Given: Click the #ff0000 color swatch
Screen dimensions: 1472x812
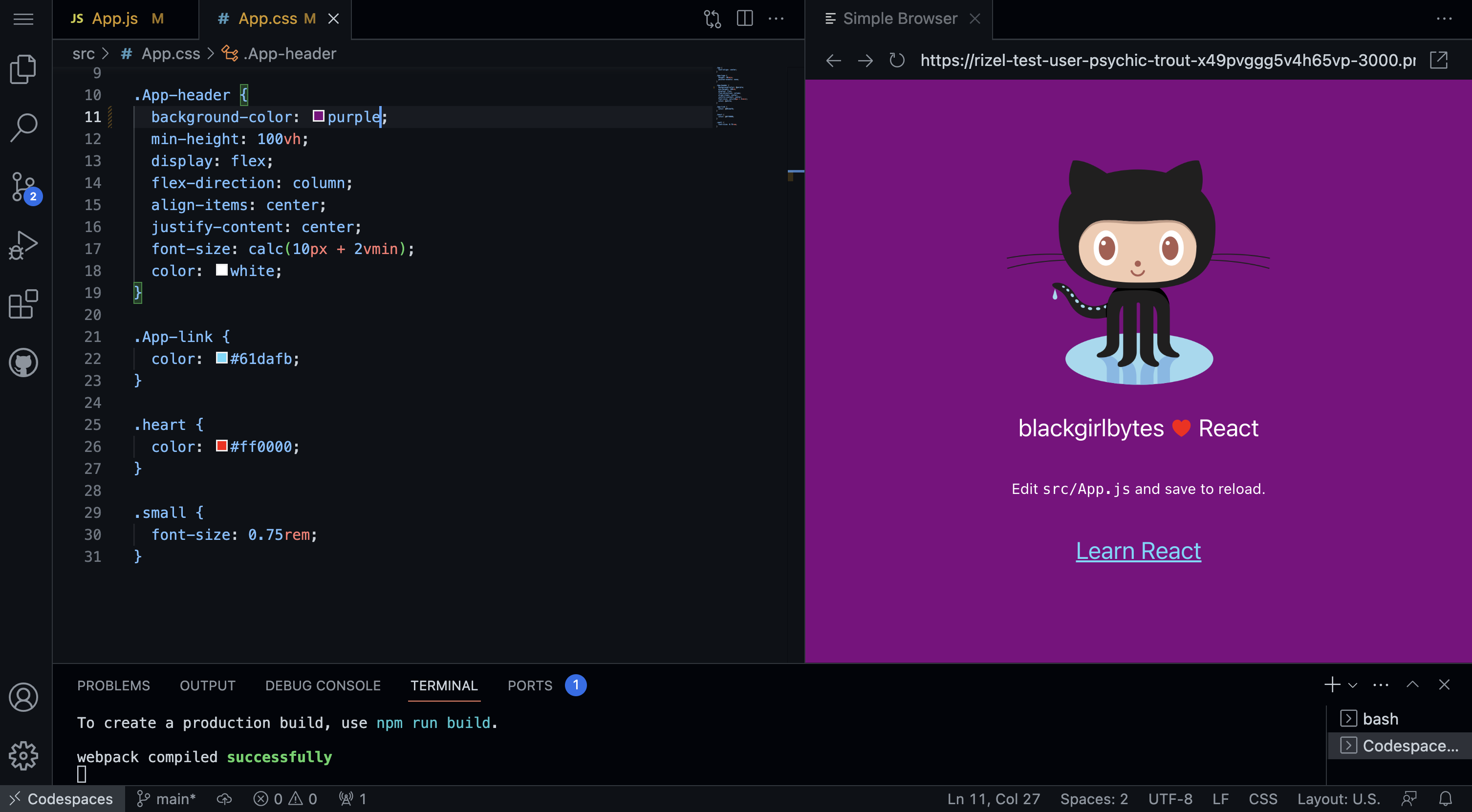Looking at the screenshot, I should point(222,446).
